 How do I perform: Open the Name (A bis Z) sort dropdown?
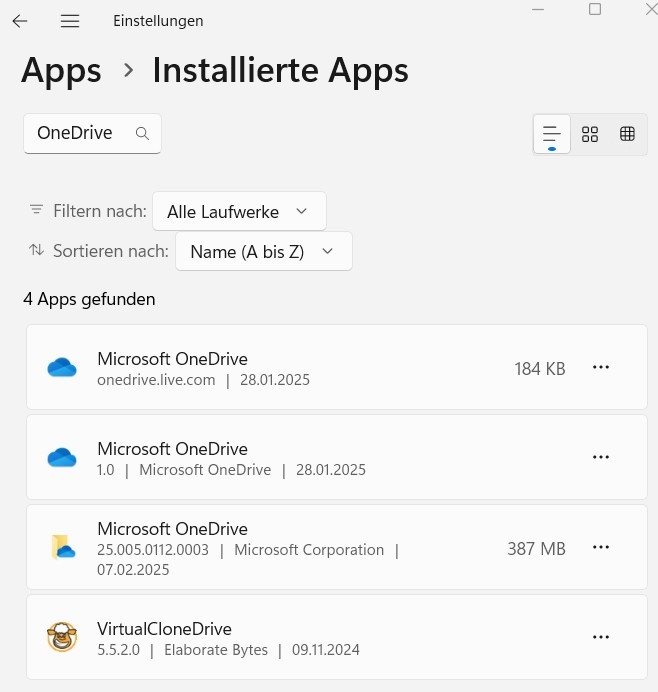pyautogui.click(x=264, y=252)
